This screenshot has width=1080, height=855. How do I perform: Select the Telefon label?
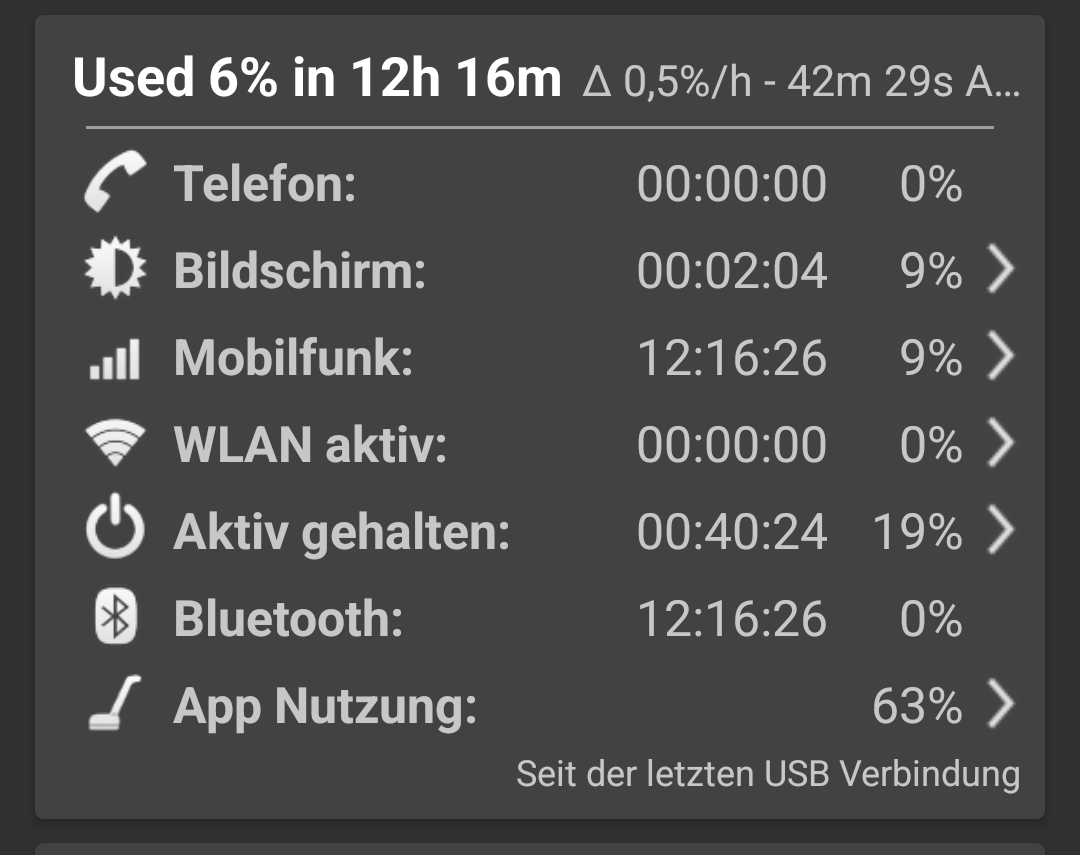pos(265,184)
